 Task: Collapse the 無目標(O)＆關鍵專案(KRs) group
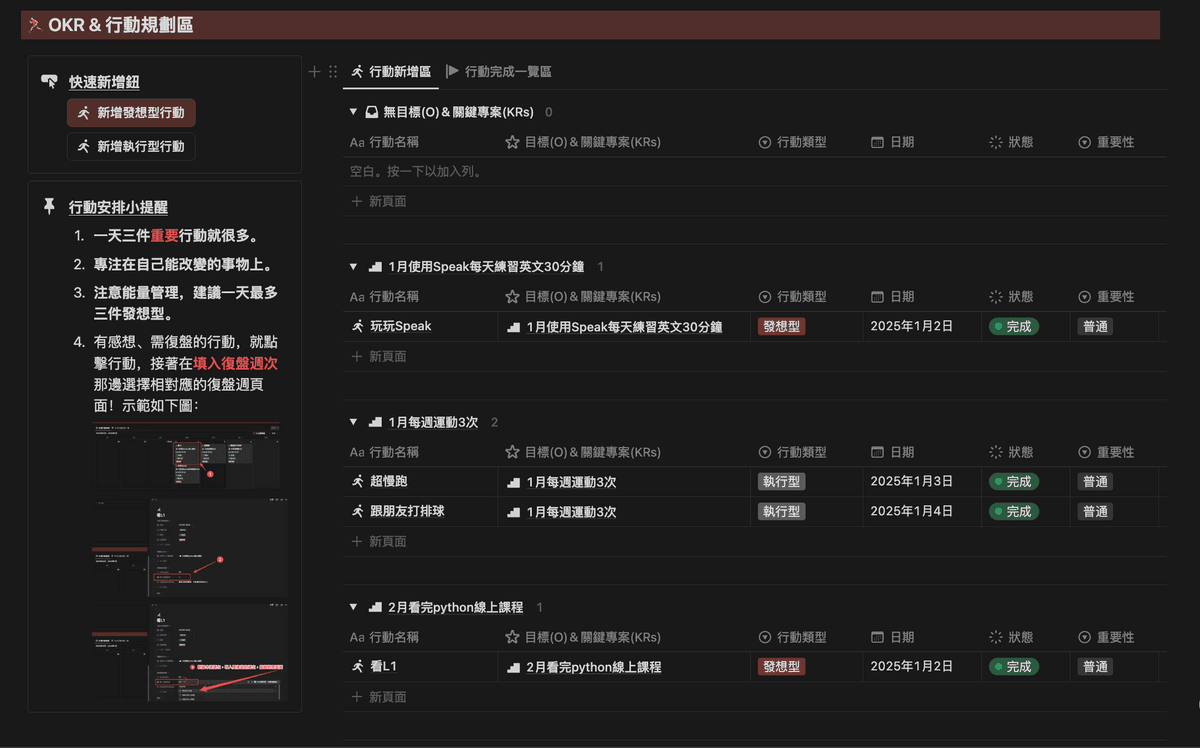(353, 112)
